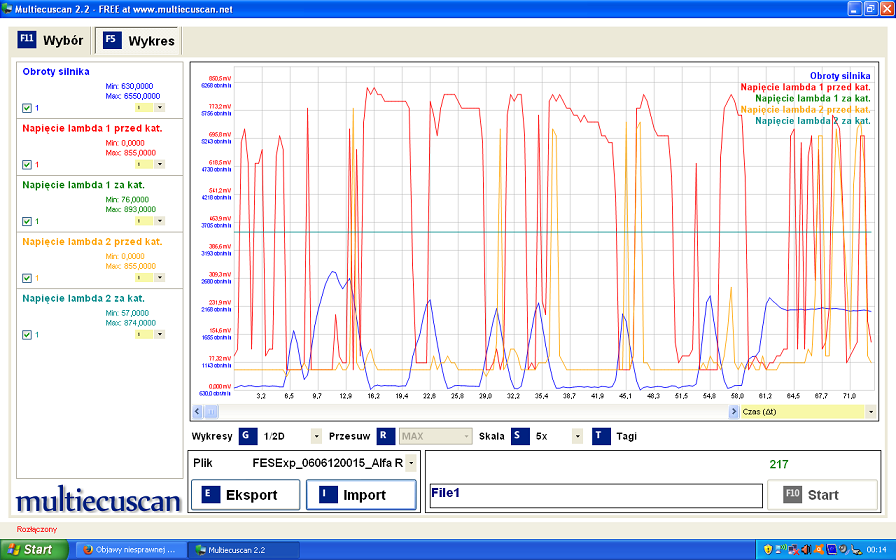Click the Multiecuscan 2.2 taskbar button

pos(244,549)
